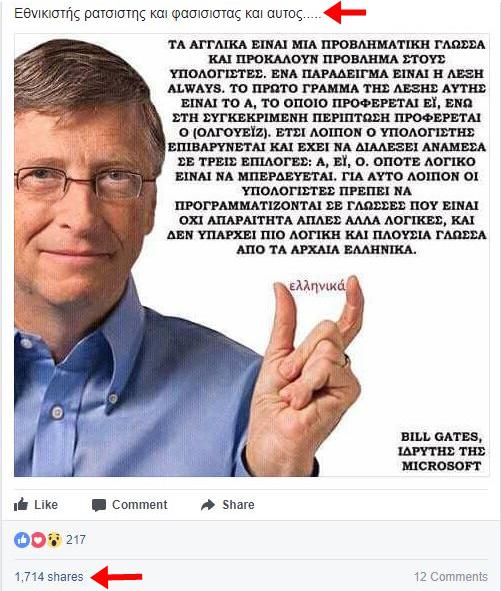Image resolution: width=501 pixels, height=591 pixels.
Task: Click the red arrow beside the caption
Action: pos(345,12)
